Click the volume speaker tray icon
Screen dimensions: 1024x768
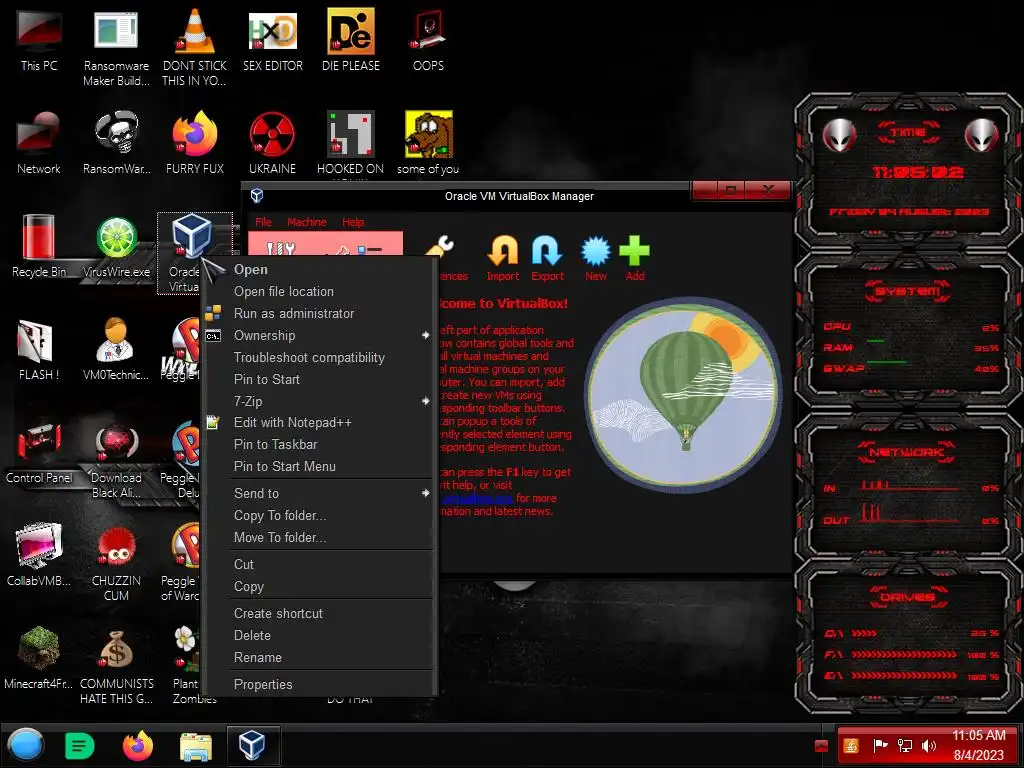(x=929, y=746)
